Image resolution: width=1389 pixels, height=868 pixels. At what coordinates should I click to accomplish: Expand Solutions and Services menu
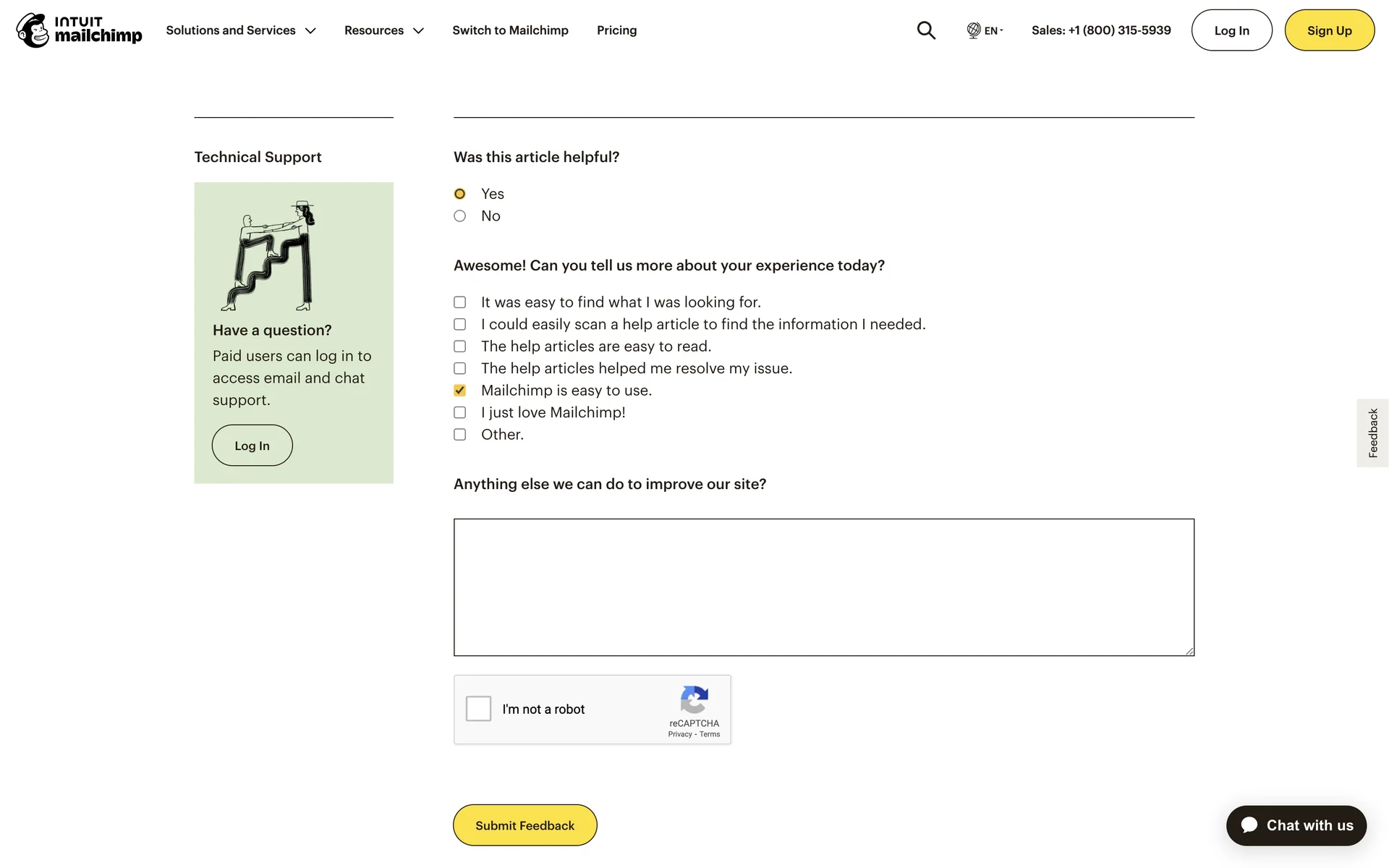(x=240, y=30)
